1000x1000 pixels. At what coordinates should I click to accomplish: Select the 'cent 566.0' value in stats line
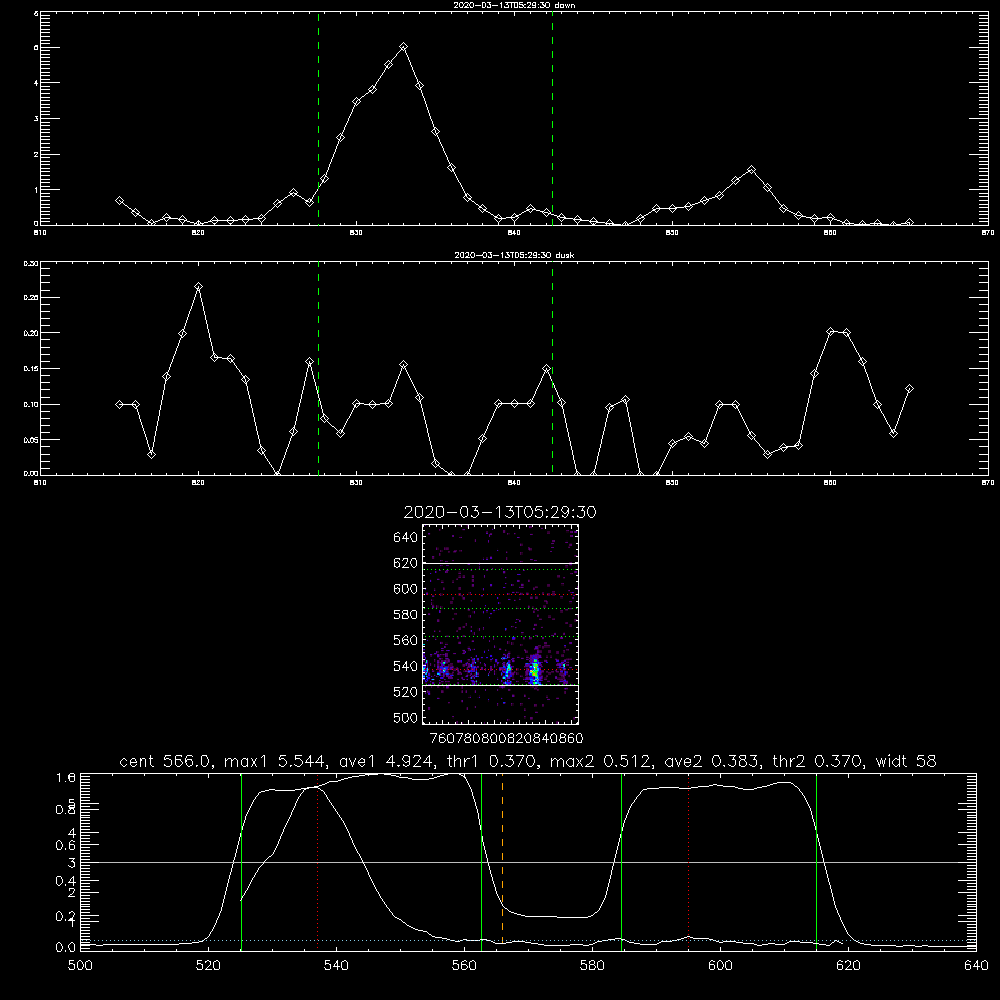point(164,761)
